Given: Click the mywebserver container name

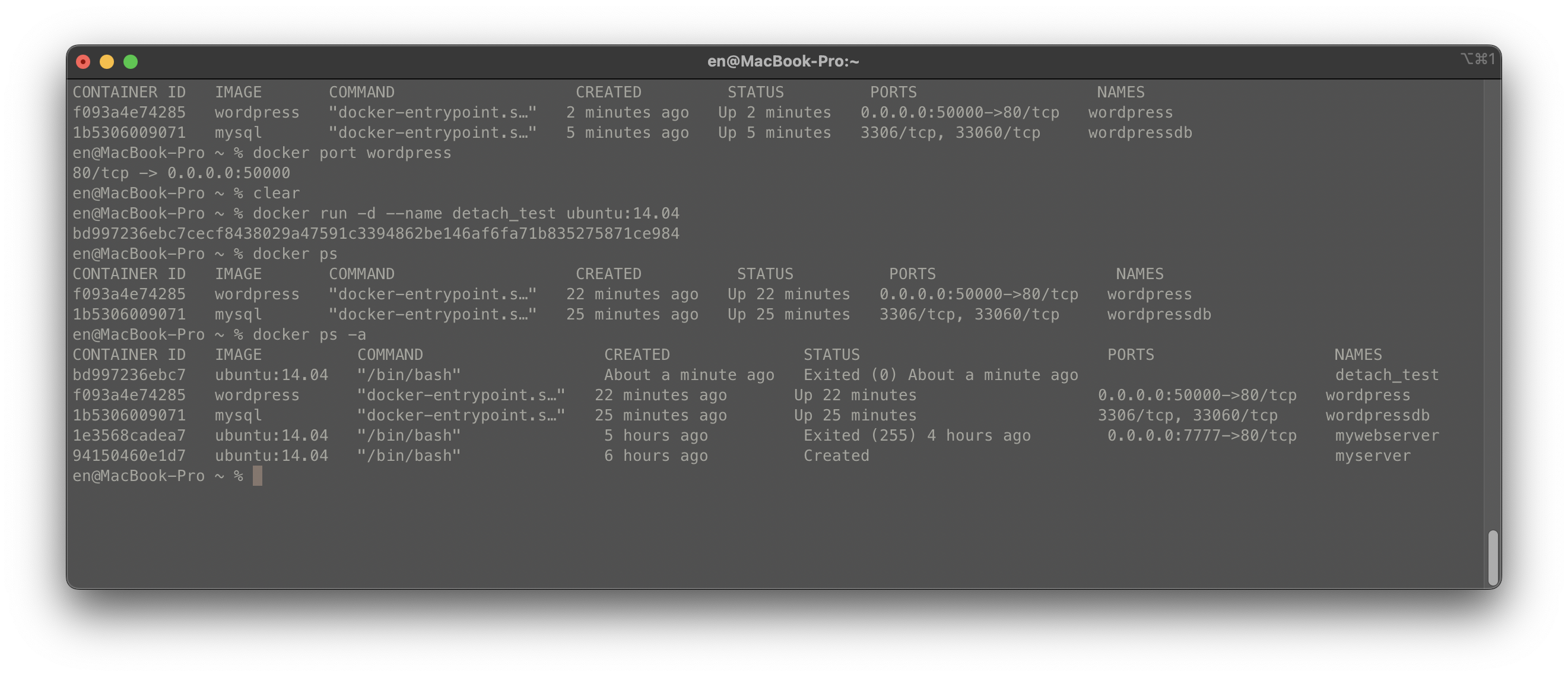Looking at the screenshot, I should 1386,436.
